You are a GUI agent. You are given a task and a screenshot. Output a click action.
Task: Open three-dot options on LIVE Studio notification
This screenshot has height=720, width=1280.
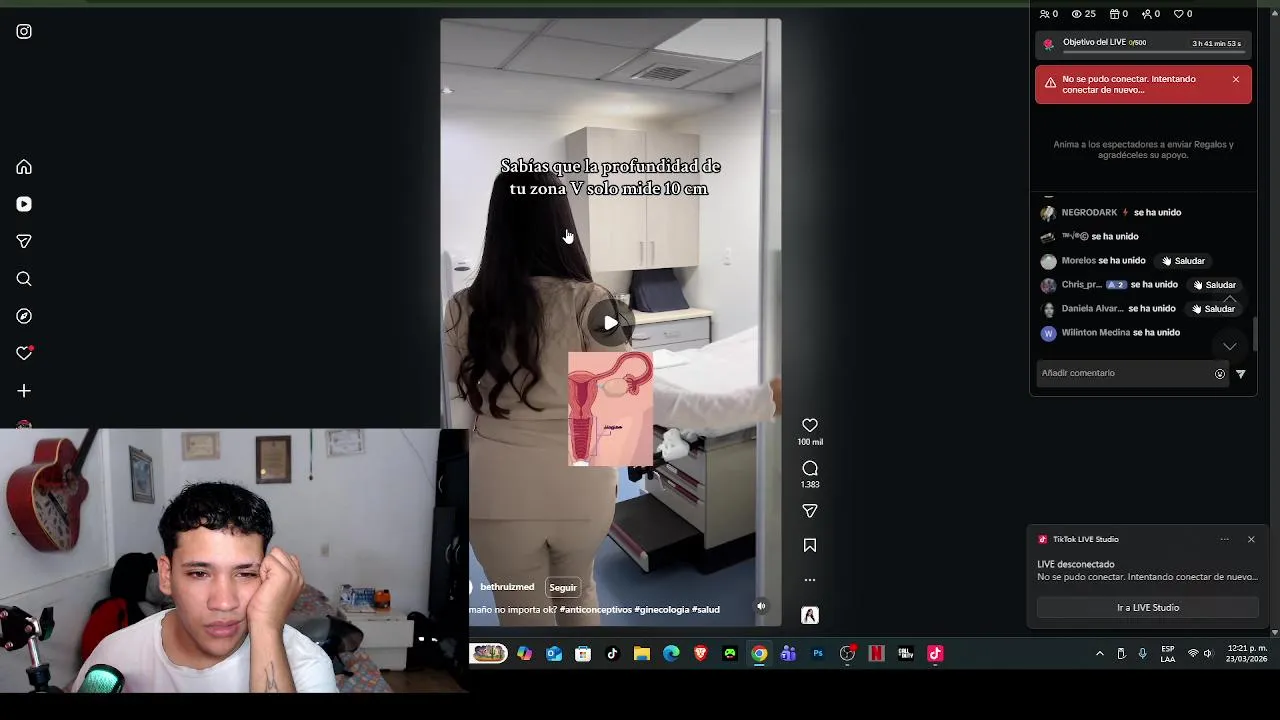[1224, 539]
